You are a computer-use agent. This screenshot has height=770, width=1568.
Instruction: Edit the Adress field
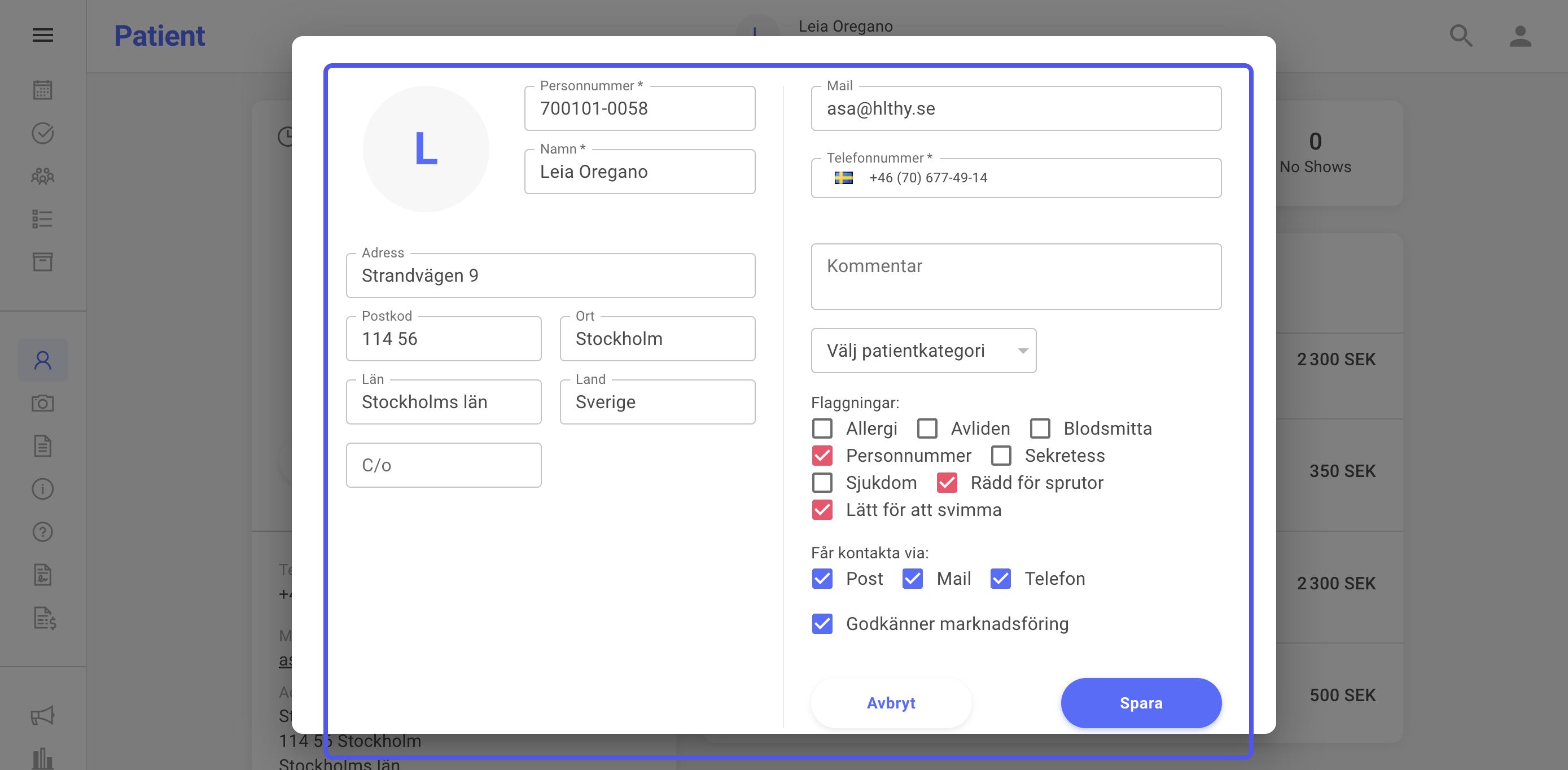pyautogui.click(x=550, y=275)
